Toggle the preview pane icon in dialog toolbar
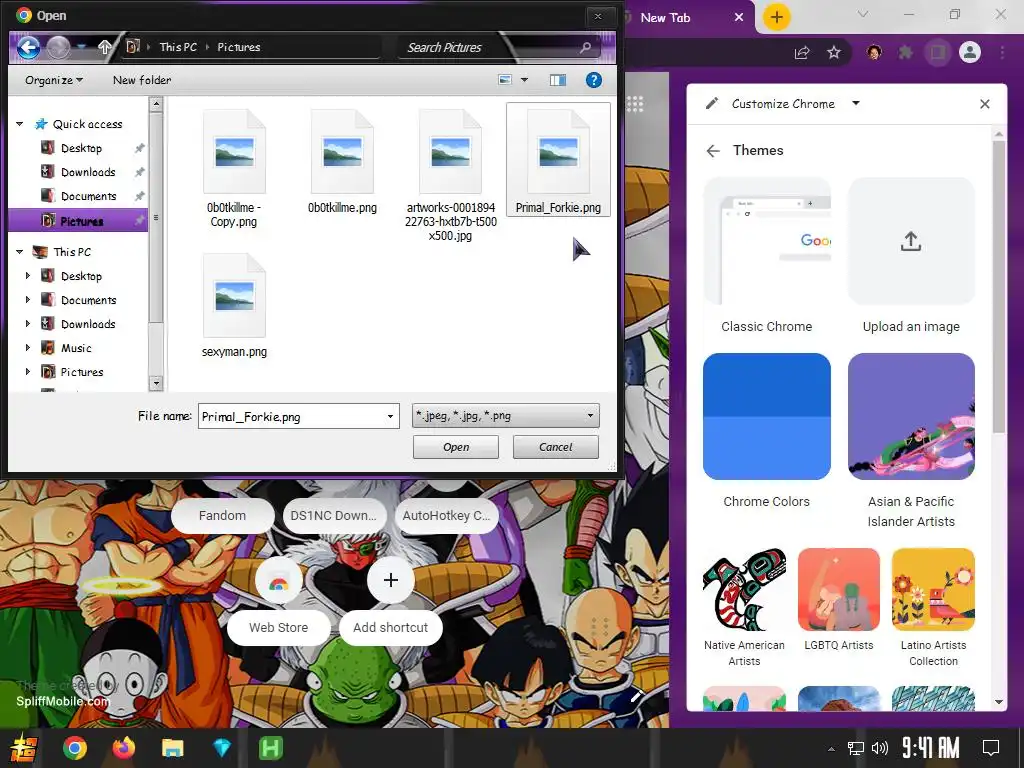Image resolution: width=1024 pixels, height=768 pixels. pyautogui.click(x=558, y=80)
